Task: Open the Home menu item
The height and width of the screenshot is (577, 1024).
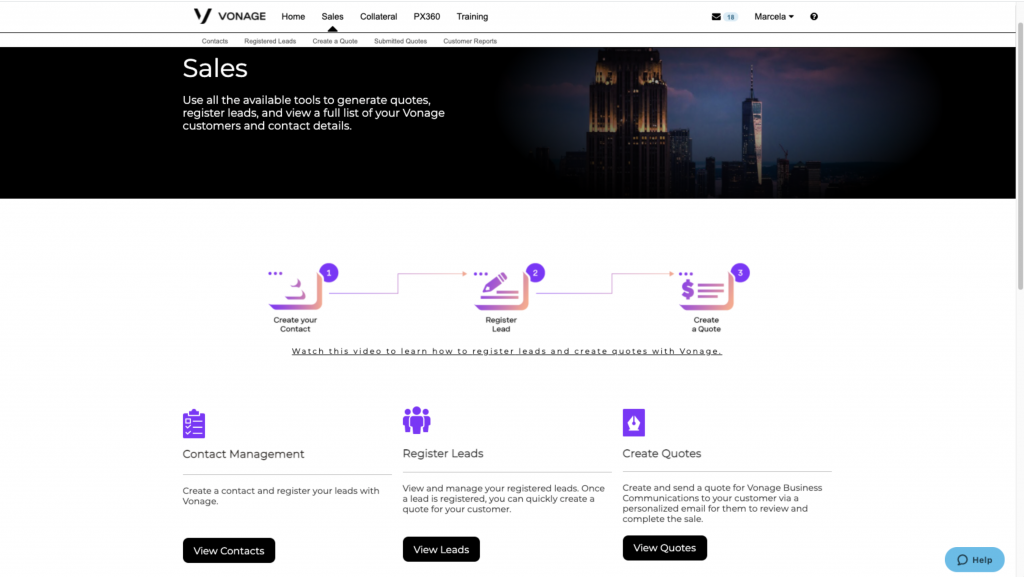Action: point(293,17)
